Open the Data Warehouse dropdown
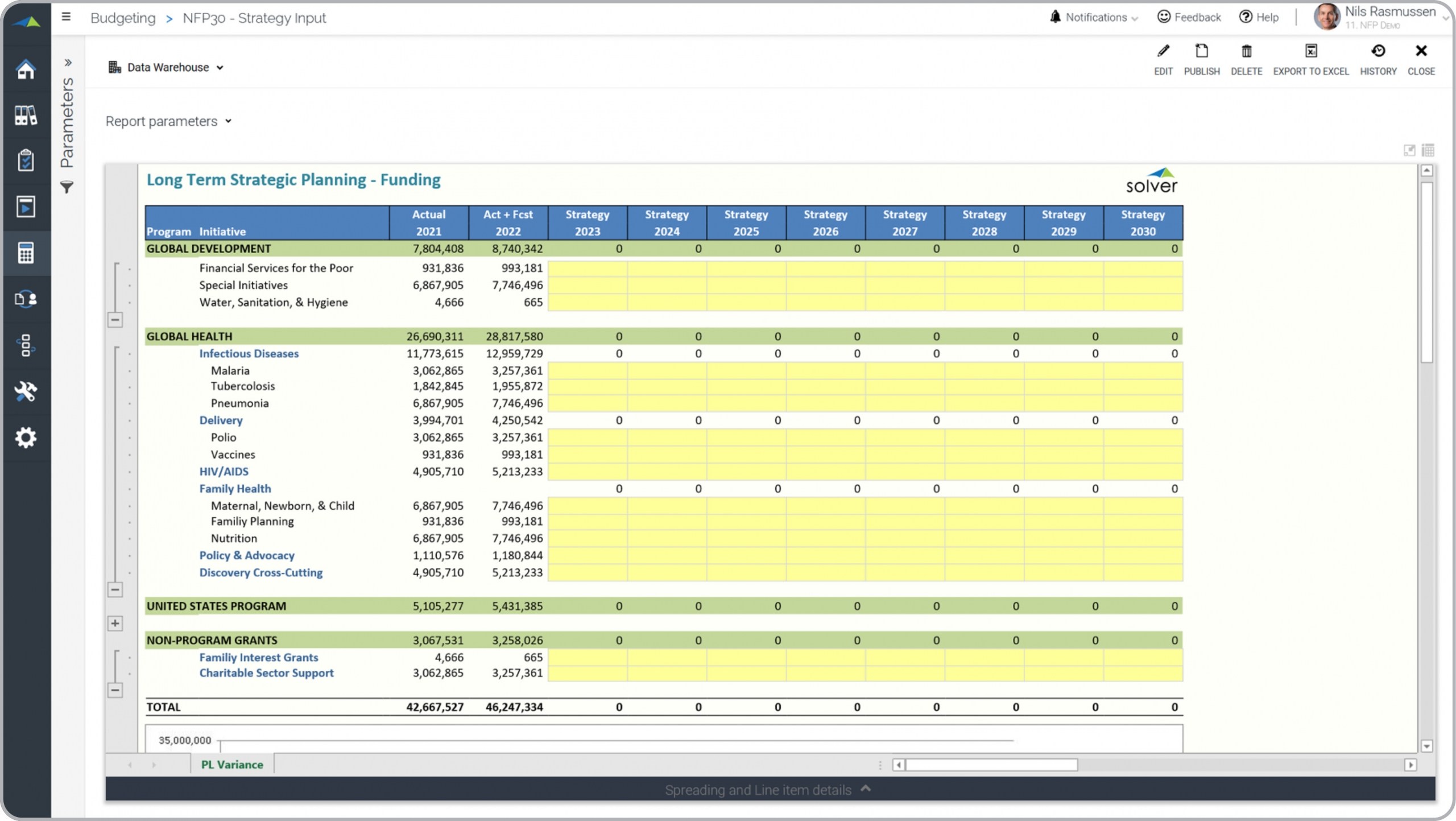1456x821 pixels. coord(166,68)
